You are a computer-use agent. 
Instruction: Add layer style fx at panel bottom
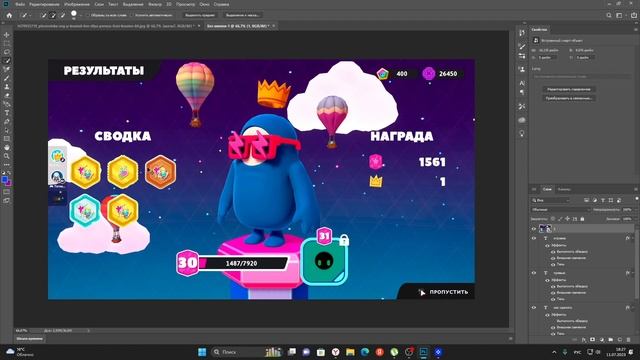(x=584, y=339)
